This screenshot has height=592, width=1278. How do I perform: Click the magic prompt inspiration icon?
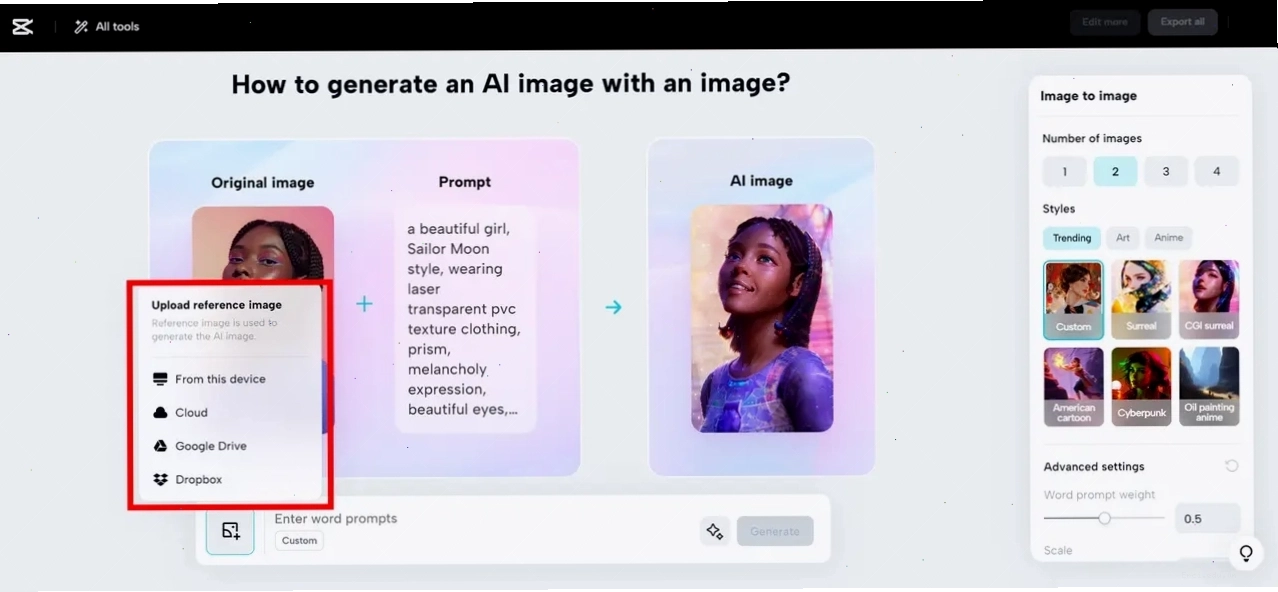(x=714, y=531)
